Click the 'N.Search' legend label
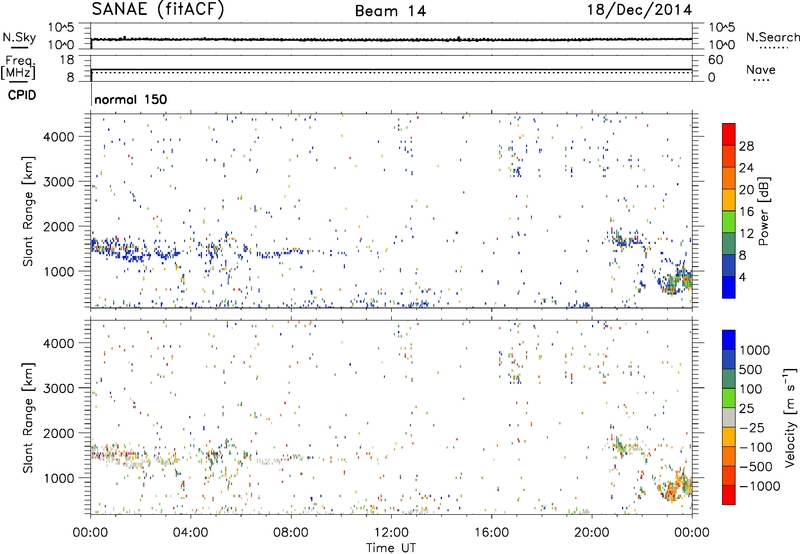Viewport: 800px width, 554px height. pos(772,37)
